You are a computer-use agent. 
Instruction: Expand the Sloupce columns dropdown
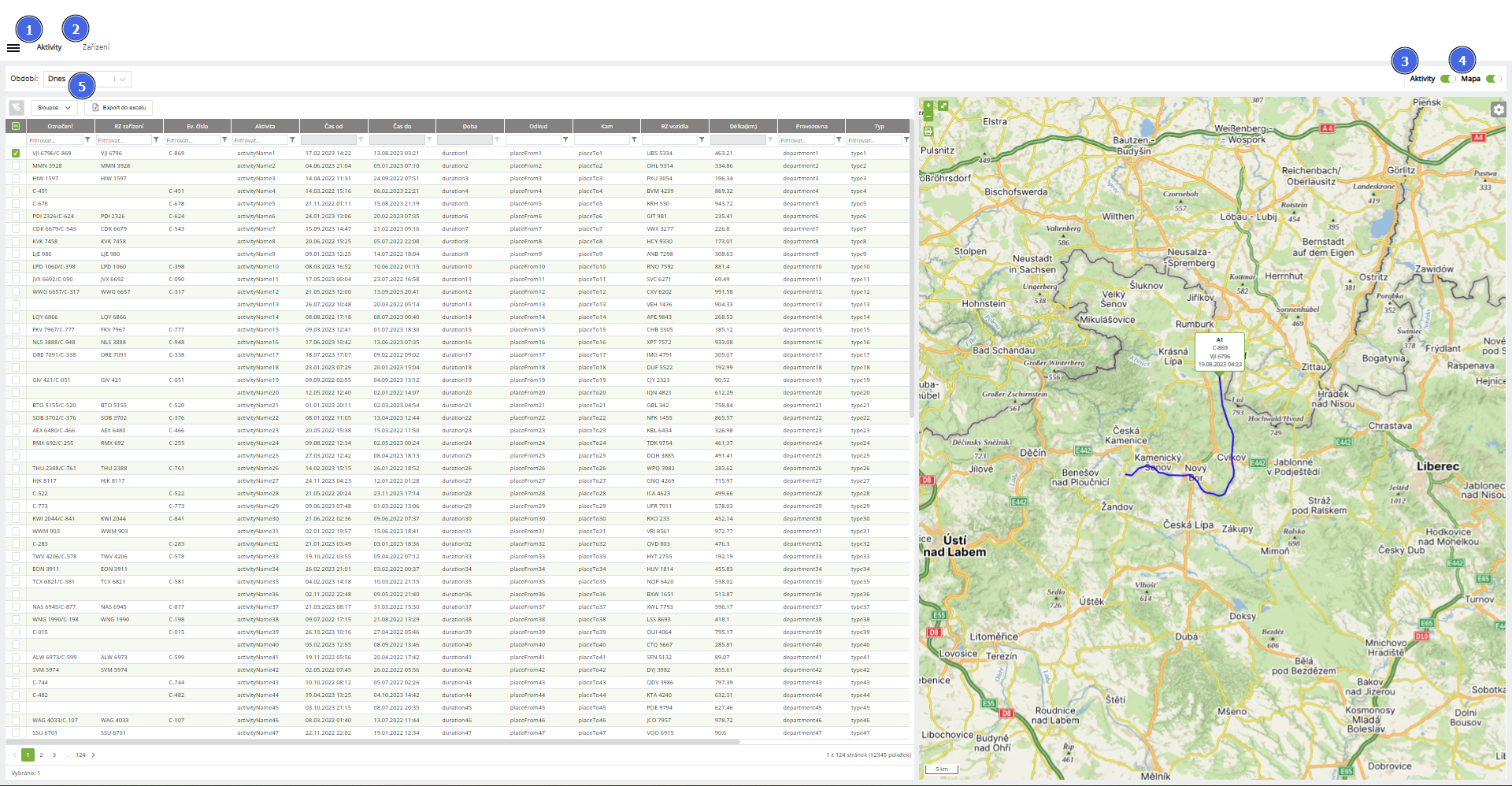click(x=54, y=108)
